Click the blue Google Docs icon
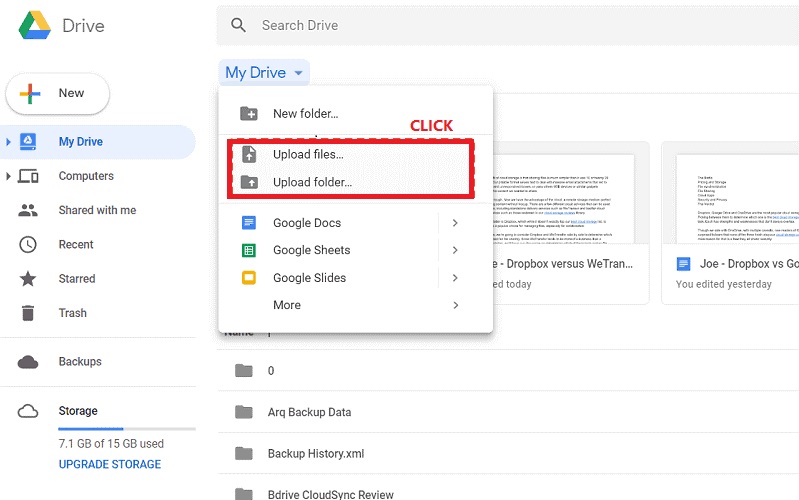The width and height of the screenshot is (799, 500). [x=249, y=223]
